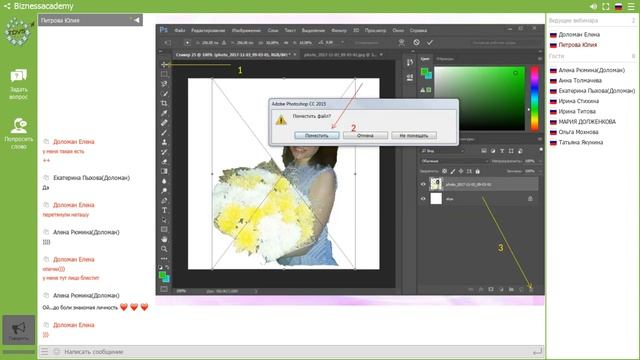Open the layer blend mode dropdown
The image size is (640, 360).
[x=455, y=161]
